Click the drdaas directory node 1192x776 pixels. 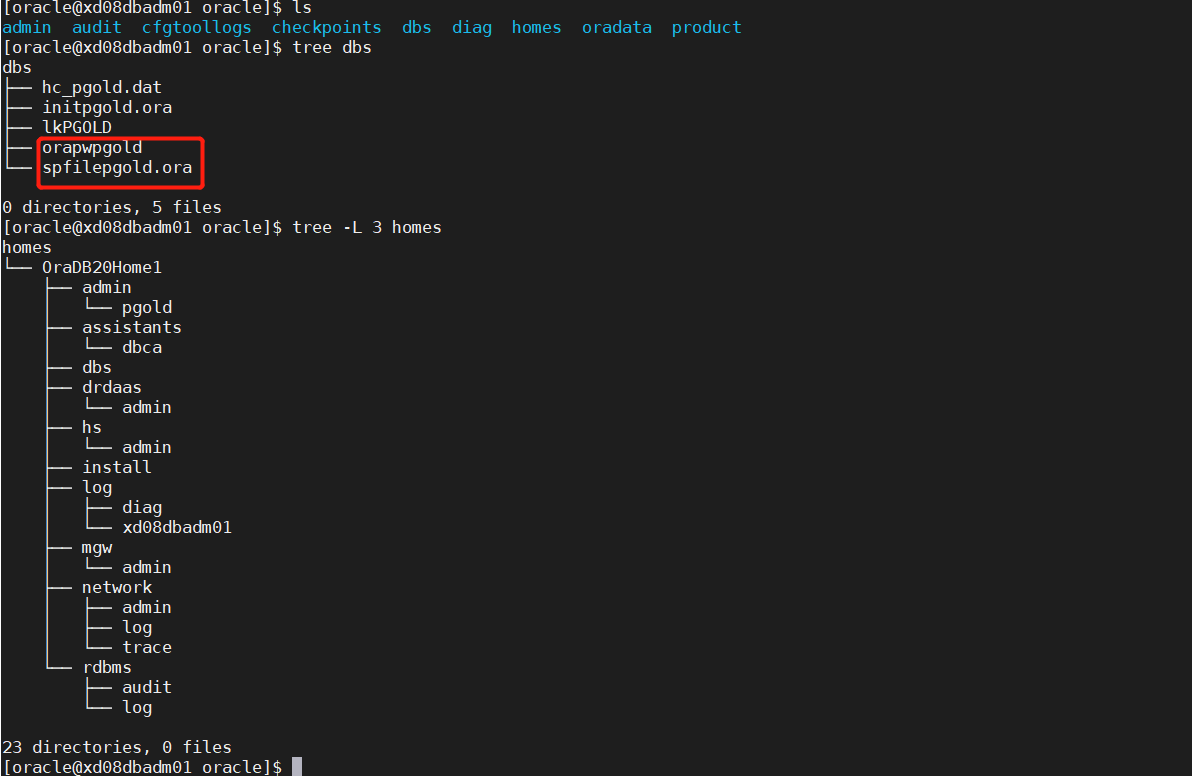(112, 388)
